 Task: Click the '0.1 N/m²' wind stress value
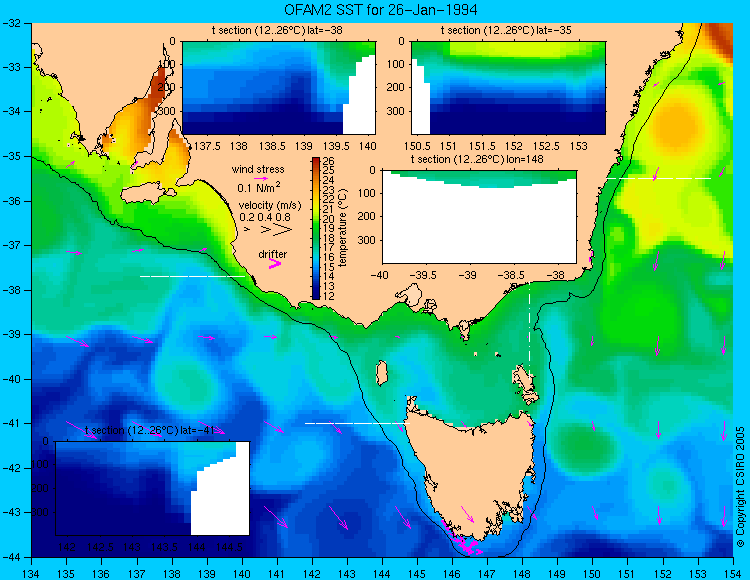[x=259, y=187]
